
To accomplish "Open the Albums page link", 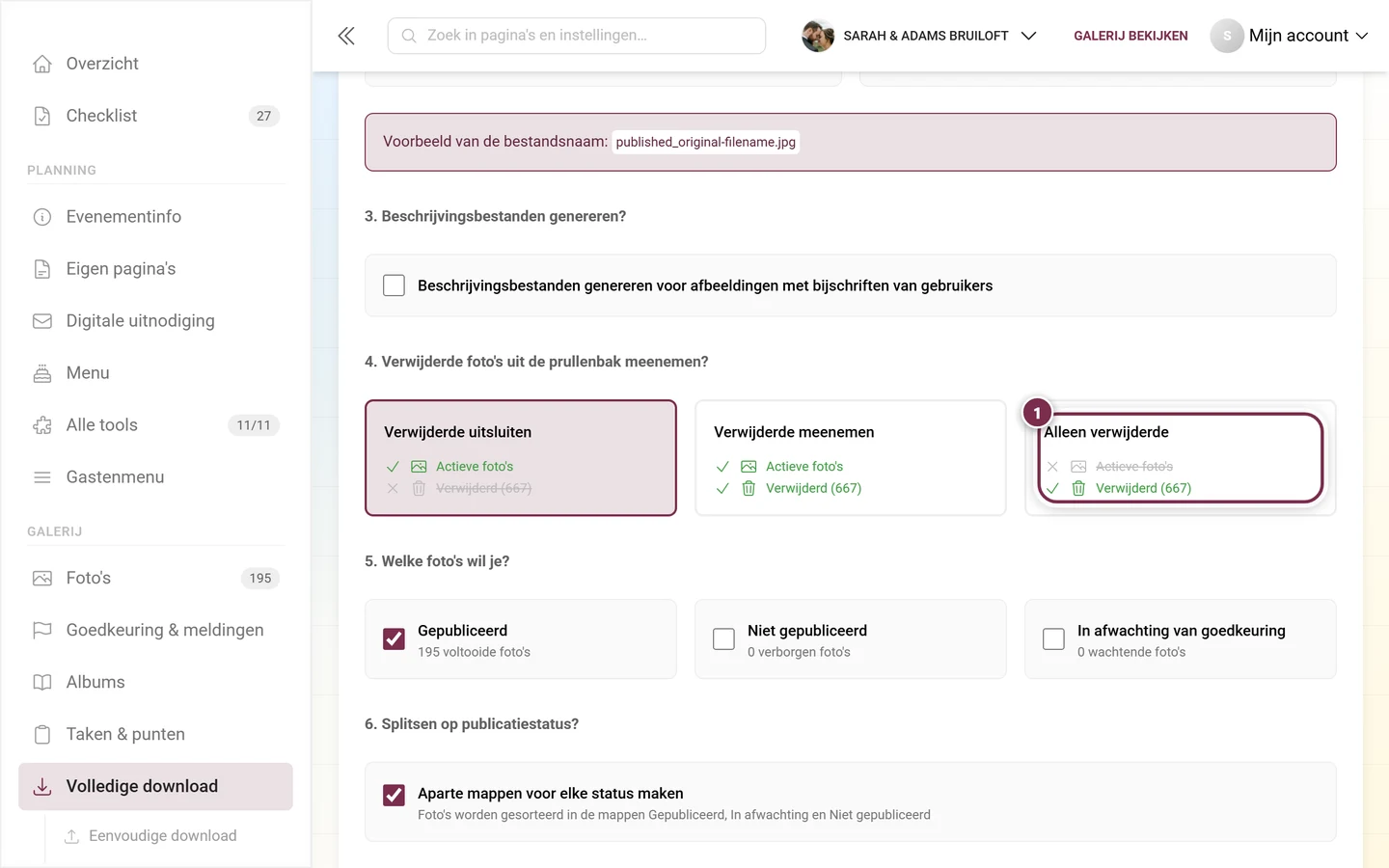I will (155, 683).
